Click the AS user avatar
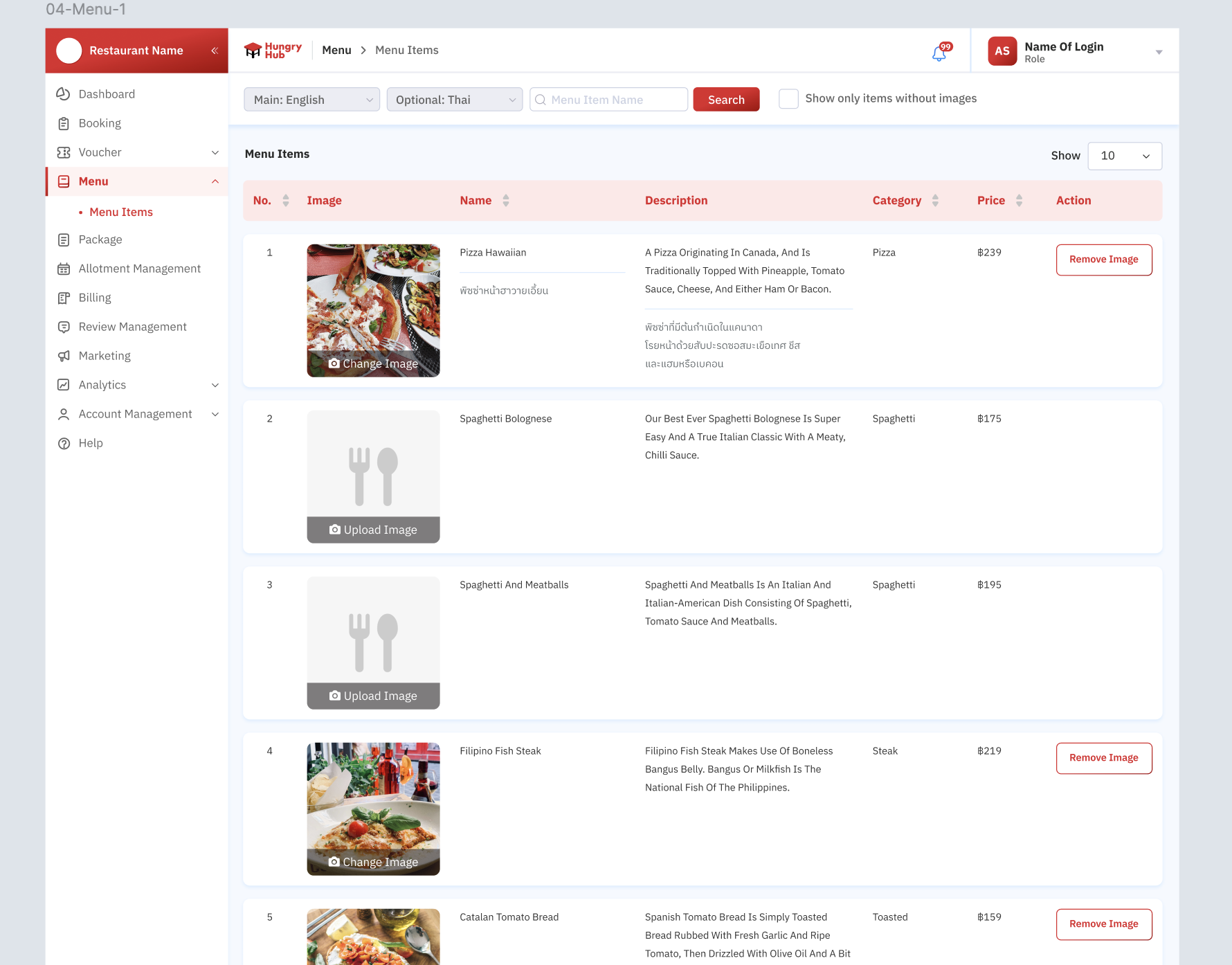The width and height of the screenshot is (1232, 965). pos(1002,51)
